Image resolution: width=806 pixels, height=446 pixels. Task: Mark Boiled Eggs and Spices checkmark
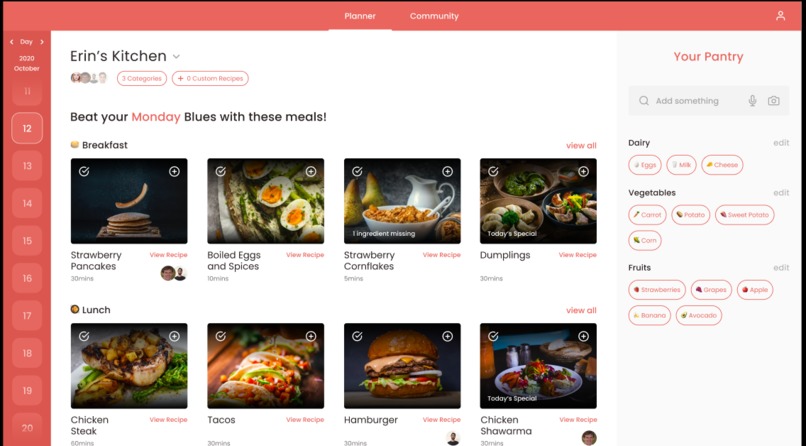(x=221, y=172)
